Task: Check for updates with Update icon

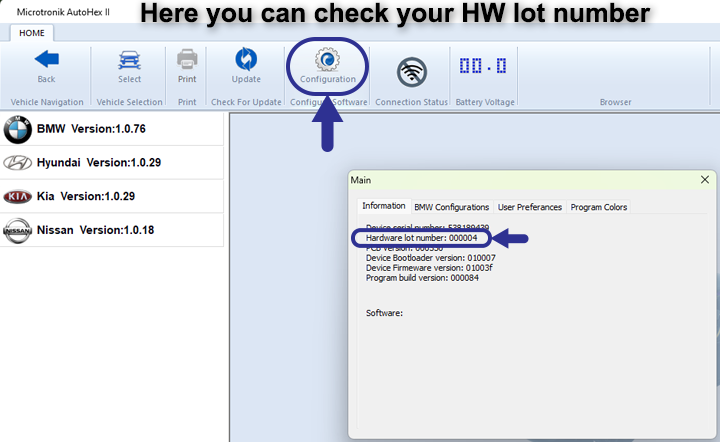Action: (x=246, y=59)
